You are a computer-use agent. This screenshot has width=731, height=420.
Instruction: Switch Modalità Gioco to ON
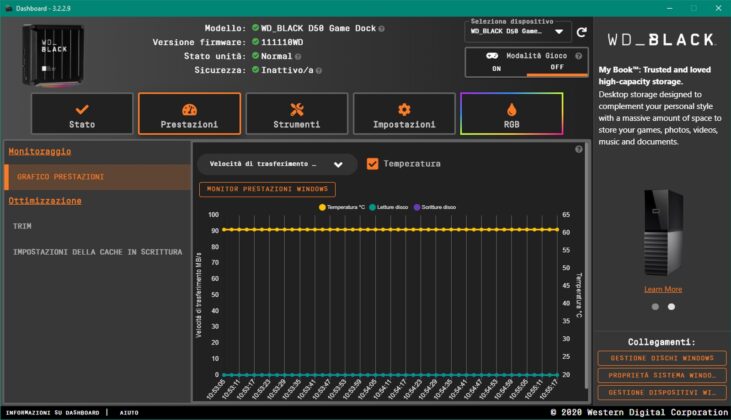pos(497,69)
